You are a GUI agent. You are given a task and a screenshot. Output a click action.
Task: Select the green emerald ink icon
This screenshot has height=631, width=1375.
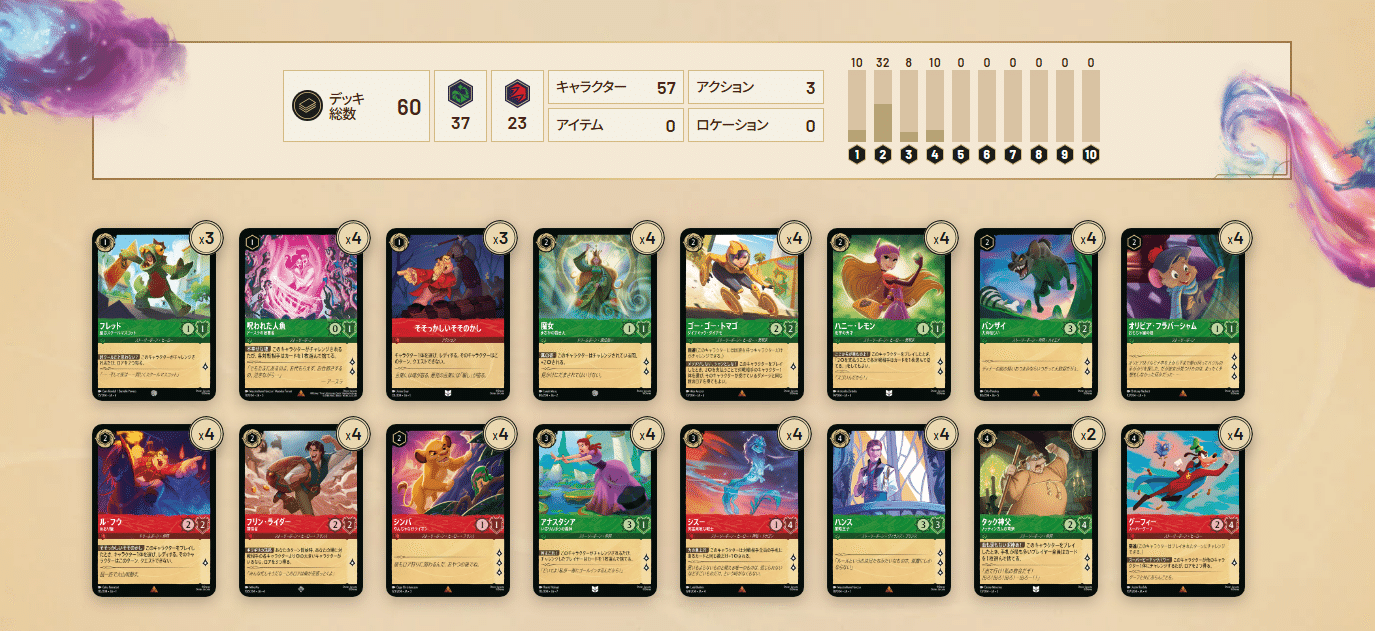click(x=460, y=93)
